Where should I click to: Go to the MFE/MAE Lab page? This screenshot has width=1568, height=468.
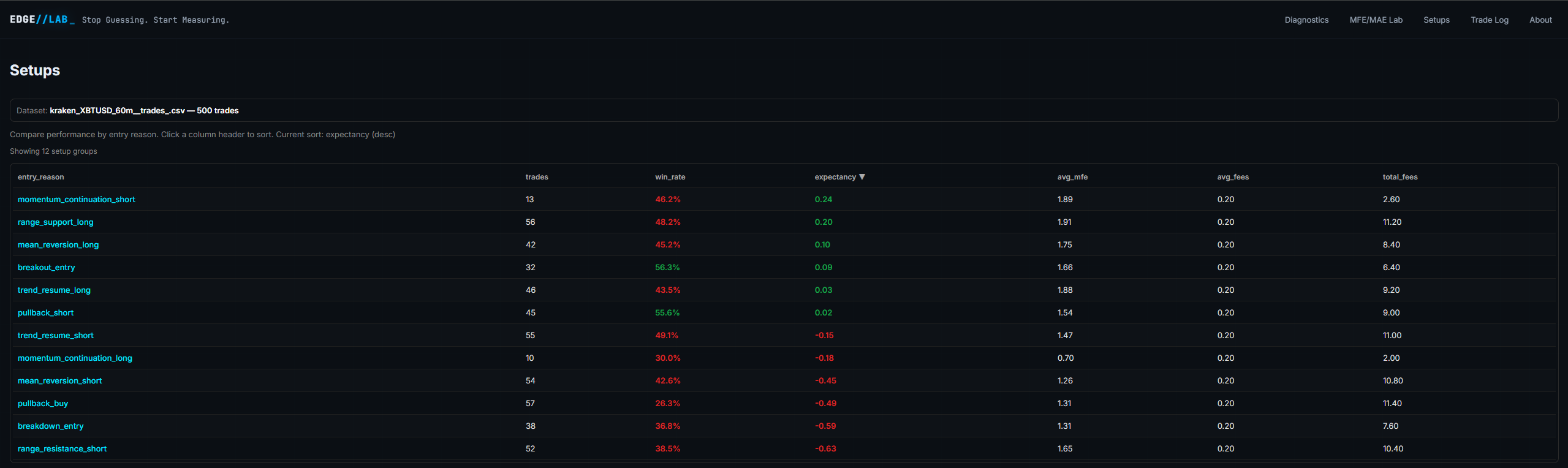pyautogui.click(x=1376, y=20)
